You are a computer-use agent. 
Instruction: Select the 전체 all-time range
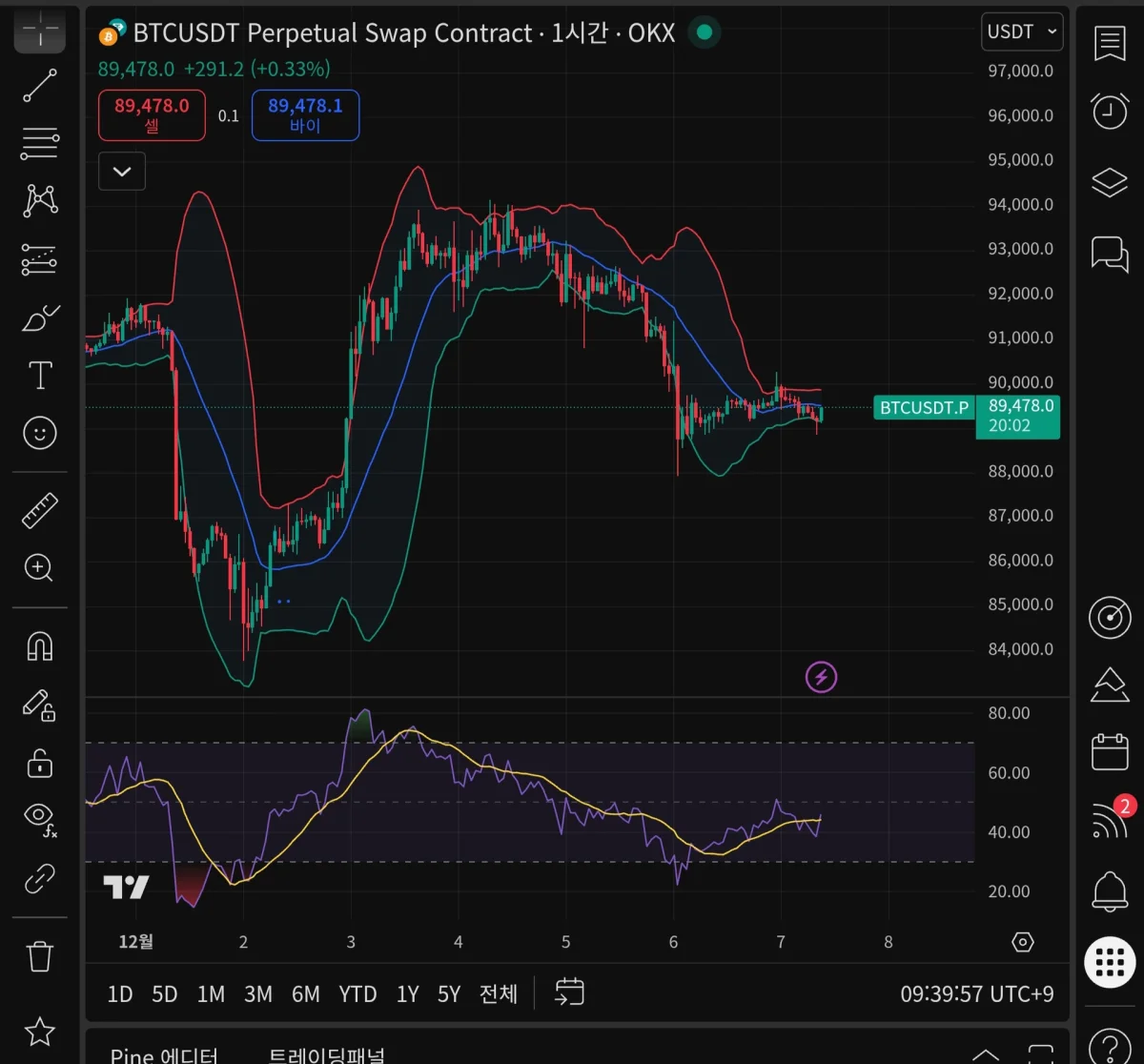(498, 994)
